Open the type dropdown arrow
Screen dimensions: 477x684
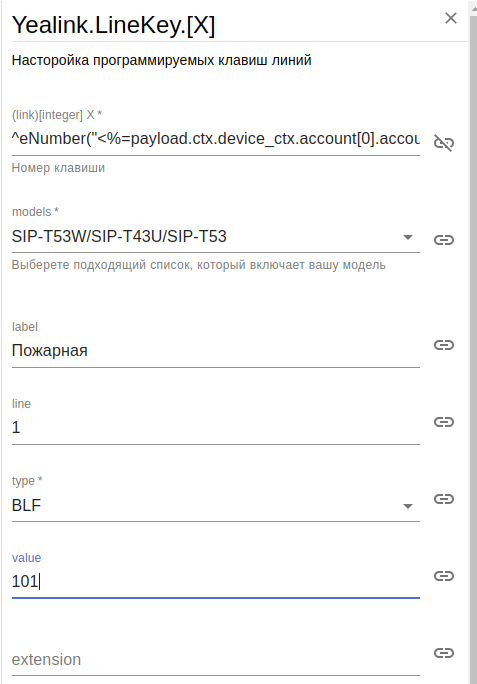click(408, 506)
